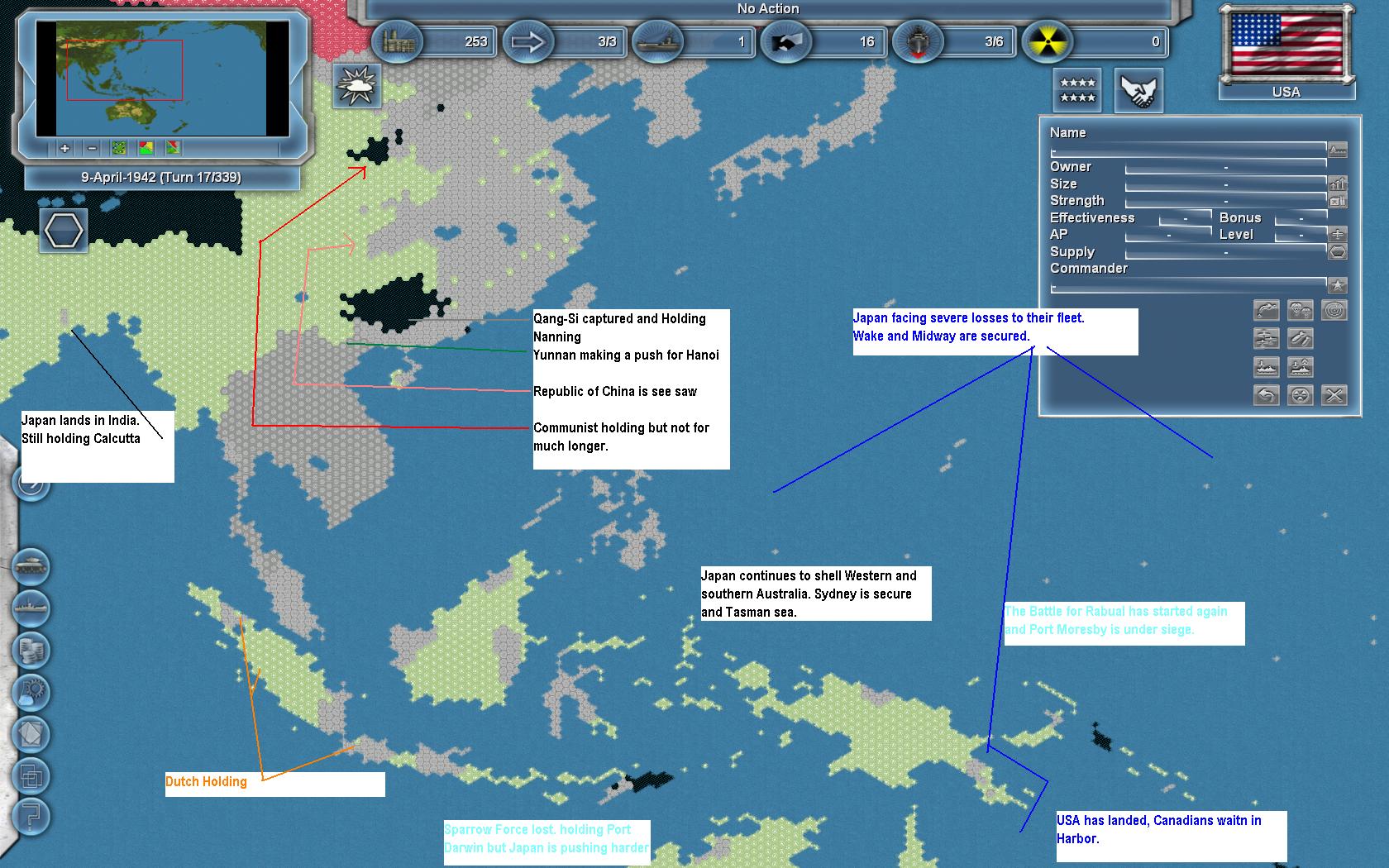
Task: Click the bomb strike action button
Action: 1301,339
